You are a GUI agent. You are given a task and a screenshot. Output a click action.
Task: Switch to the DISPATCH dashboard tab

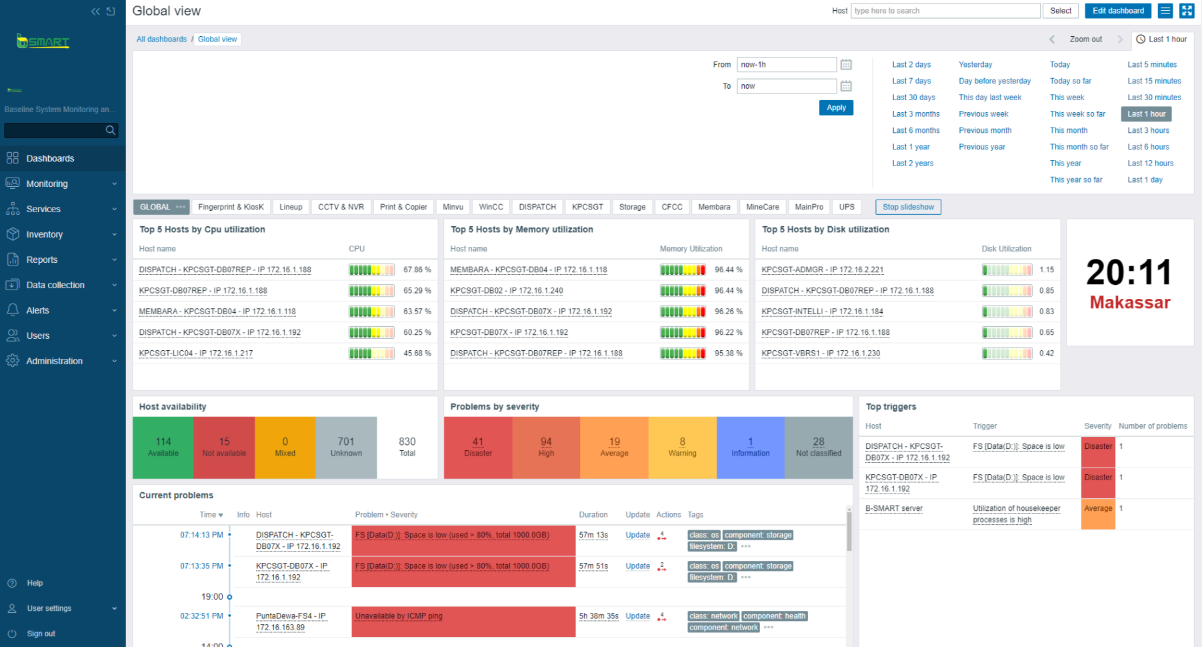(537, 207)
